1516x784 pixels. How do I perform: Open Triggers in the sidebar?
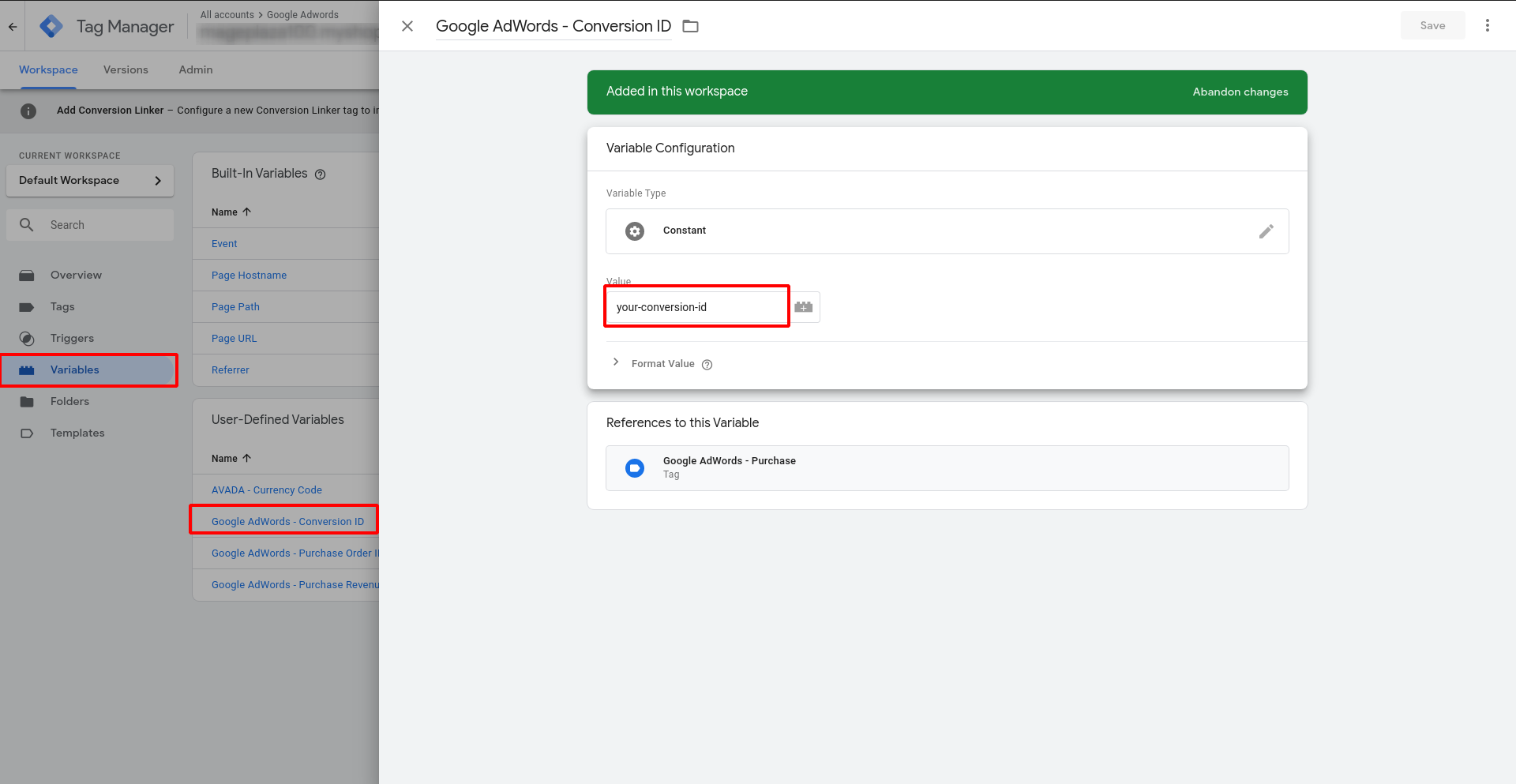(72, 338)
